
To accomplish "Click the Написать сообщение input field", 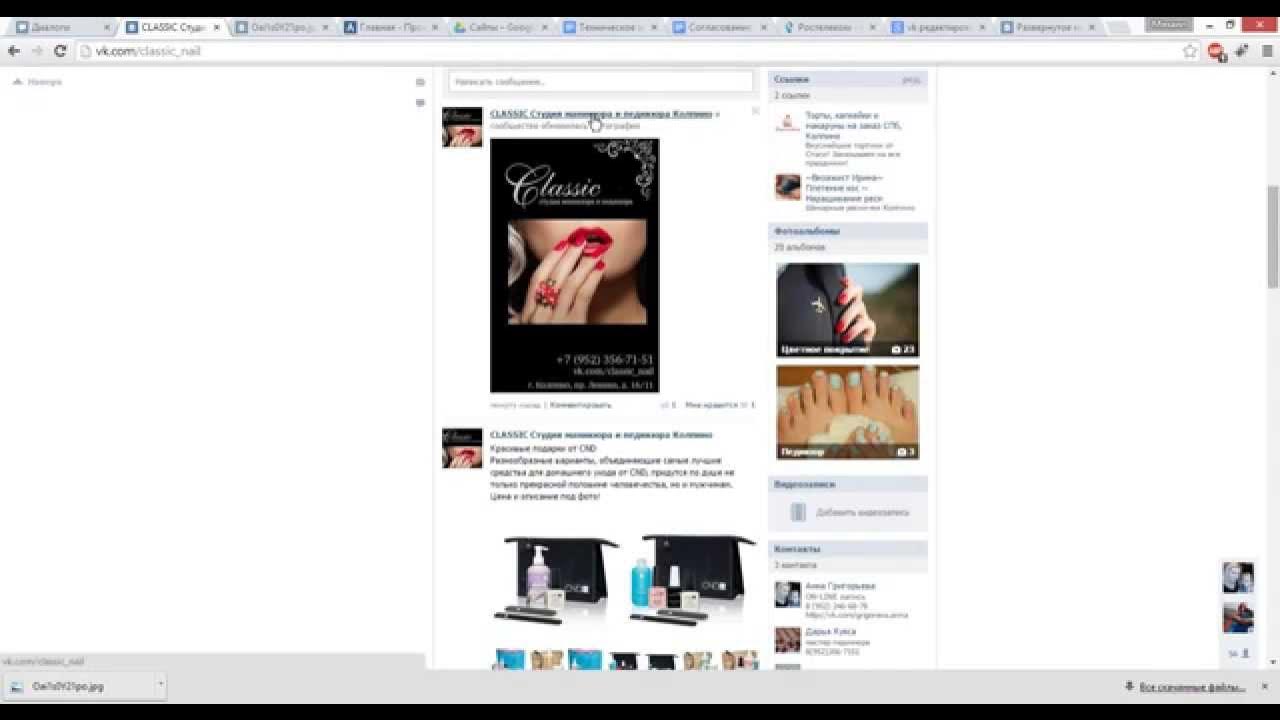I will click(x=600, y=82).
